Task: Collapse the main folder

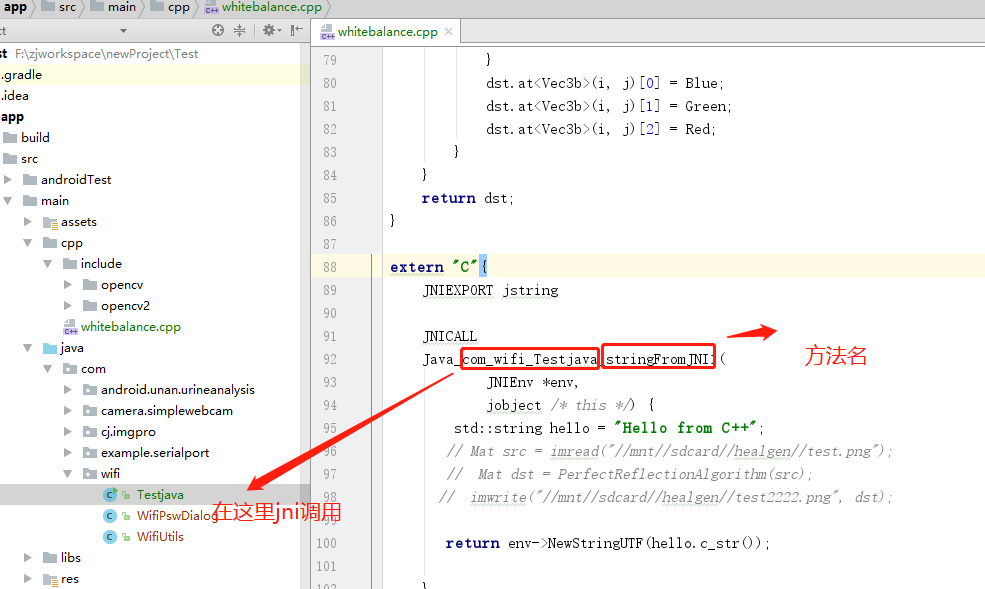Action: tap(8, 201)
